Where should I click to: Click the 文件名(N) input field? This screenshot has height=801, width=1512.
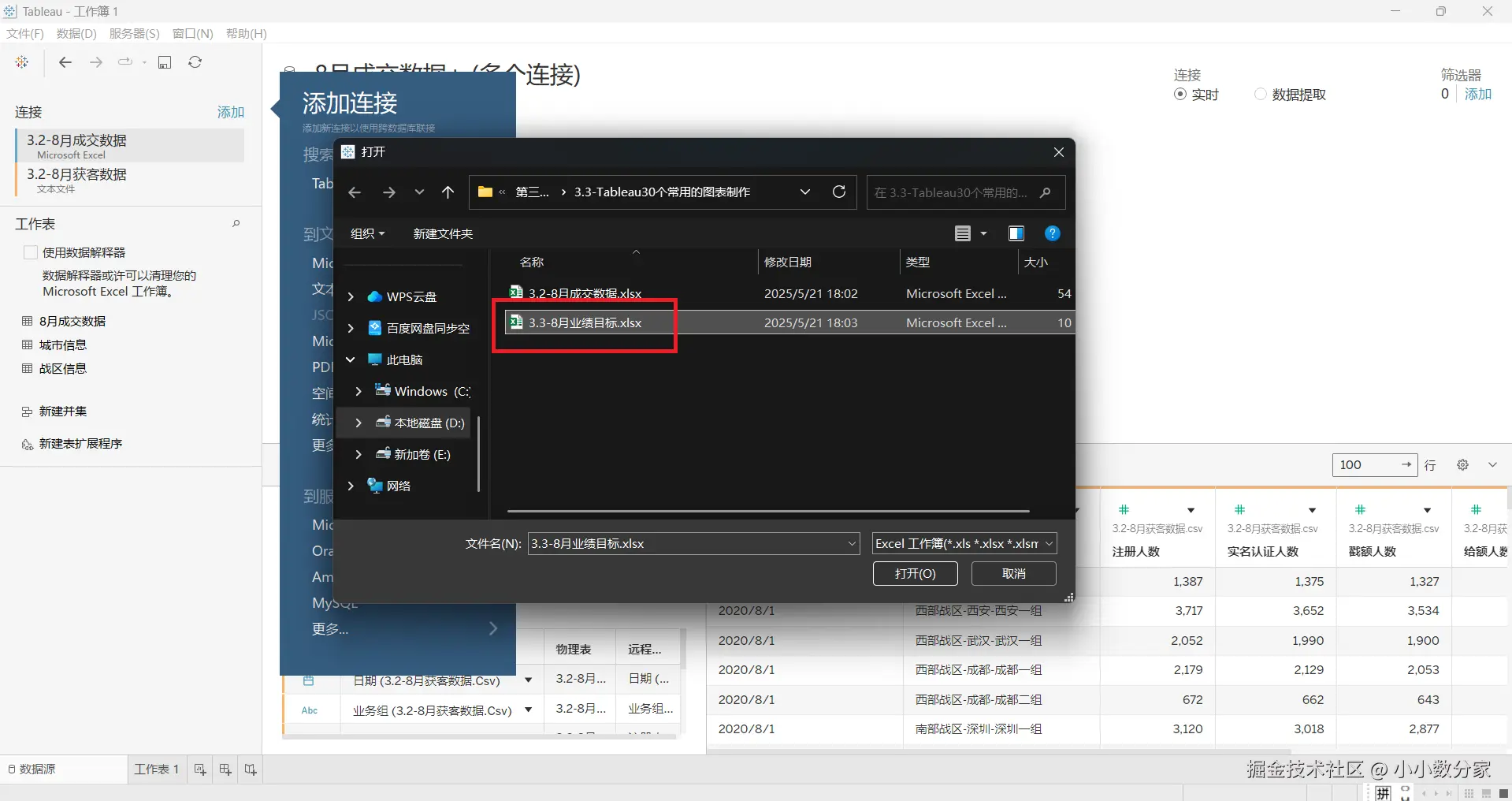click(693, 544)
